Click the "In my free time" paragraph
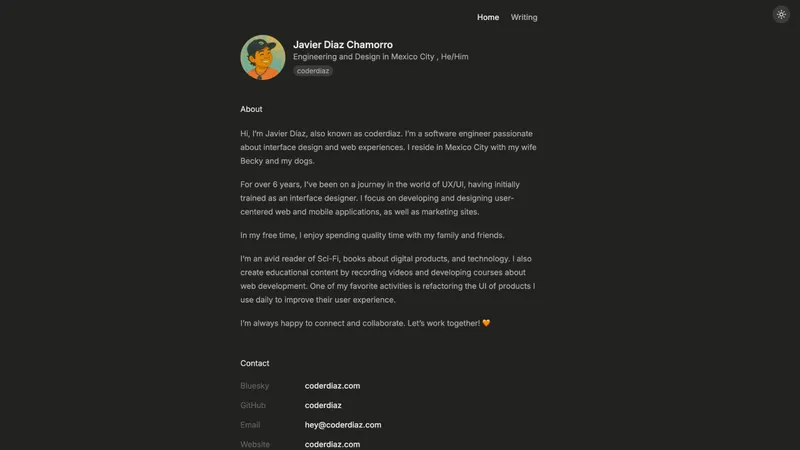The height and width of the screenshot is (450, 800). click(x=372, y=235)
